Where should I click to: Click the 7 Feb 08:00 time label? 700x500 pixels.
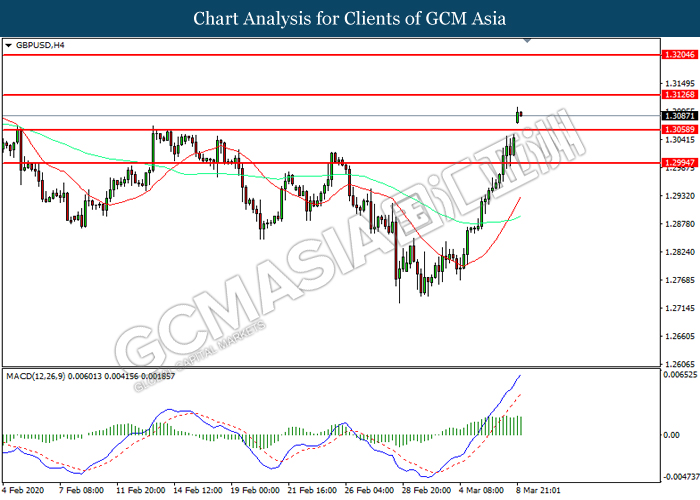pyautogui.click(x=81, y=490)
